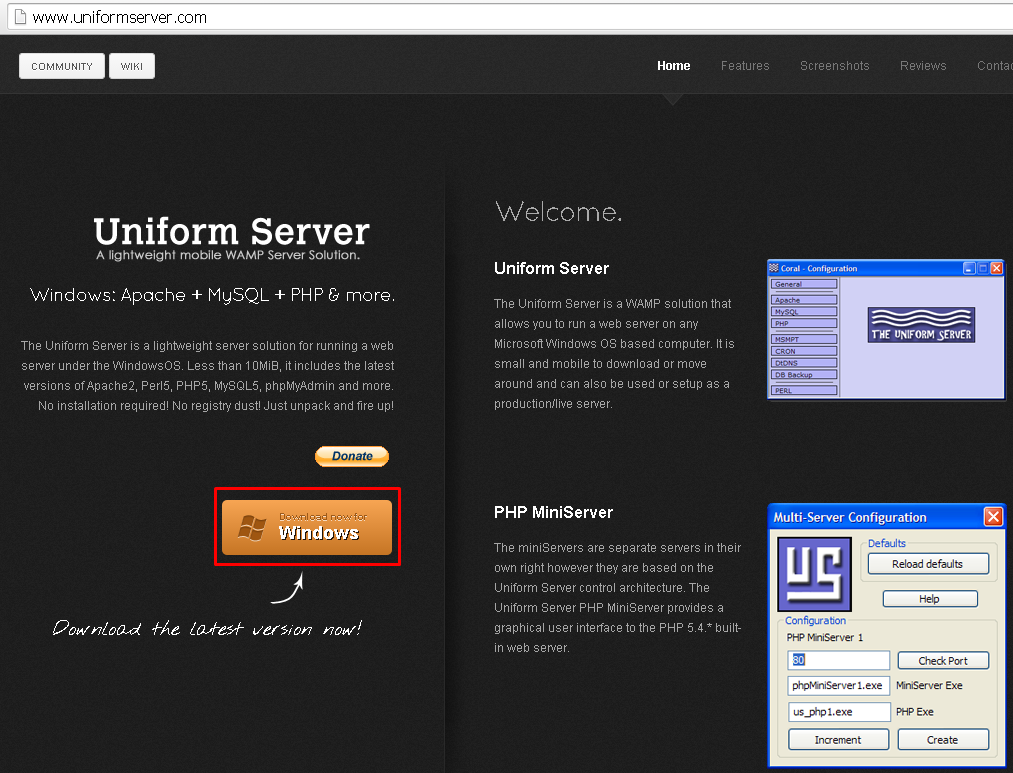Click the MiniServer Exe label

(x=929, y=686)
